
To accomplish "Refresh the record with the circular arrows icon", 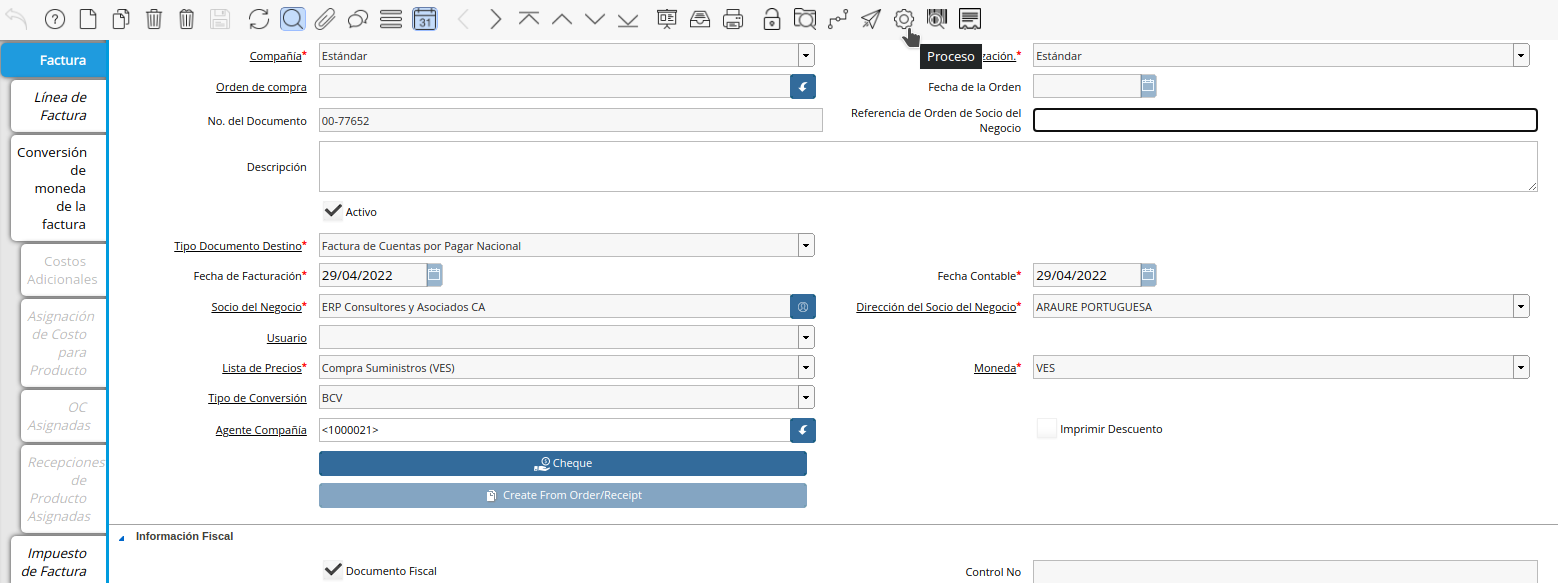I will point(259,19).
